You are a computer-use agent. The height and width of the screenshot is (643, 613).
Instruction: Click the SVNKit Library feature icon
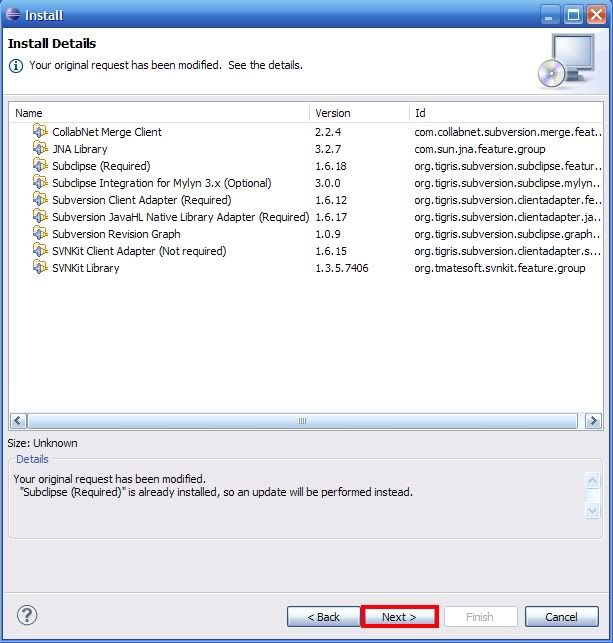pos(40,268)
